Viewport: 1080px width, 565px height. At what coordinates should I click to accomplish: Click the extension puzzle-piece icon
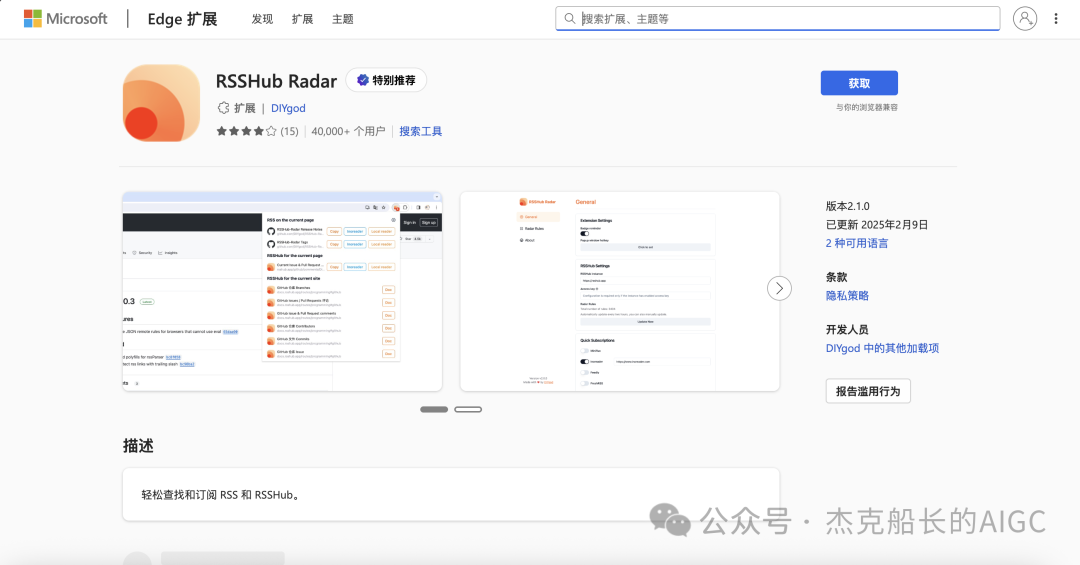(223, 108)
